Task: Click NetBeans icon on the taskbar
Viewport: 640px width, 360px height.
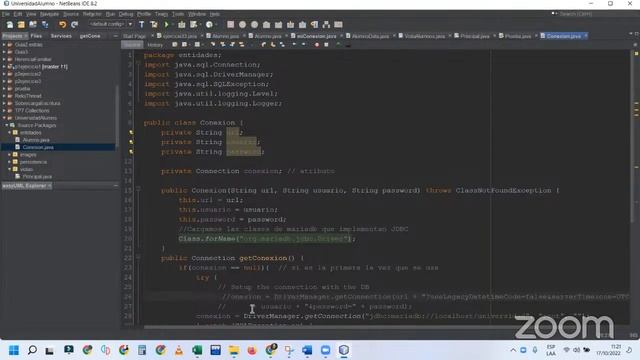Action: tap(344, 350)
